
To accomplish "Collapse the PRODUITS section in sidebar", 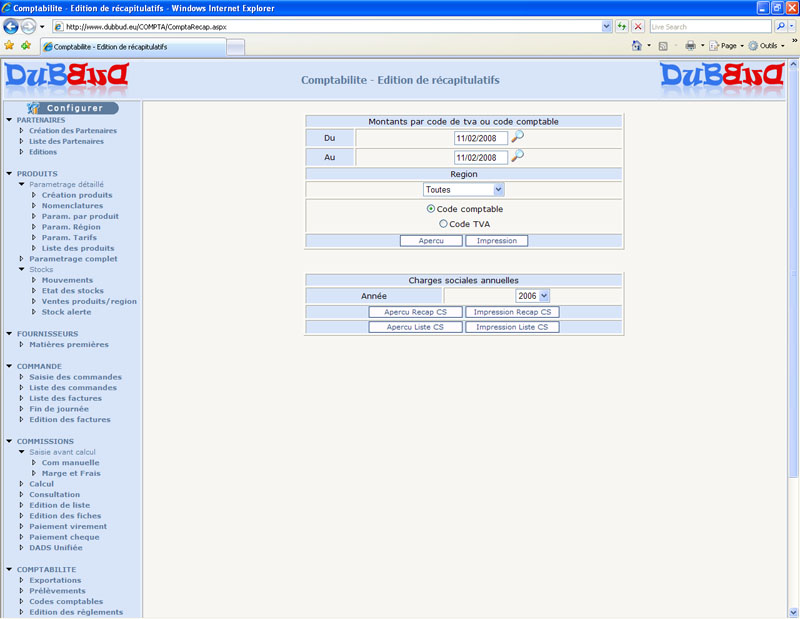I will [x=9, y=174].
